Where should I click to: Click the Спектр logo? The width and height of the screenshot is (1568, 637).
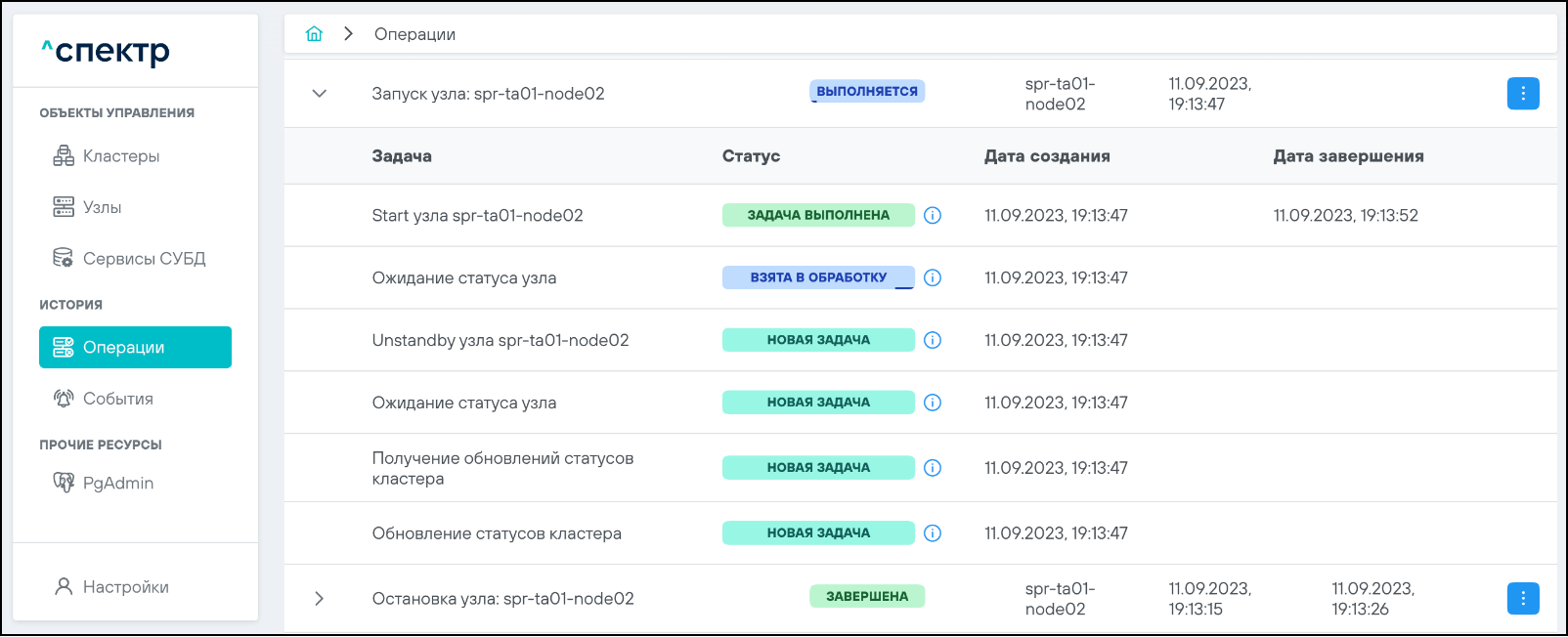coord(106,51)
